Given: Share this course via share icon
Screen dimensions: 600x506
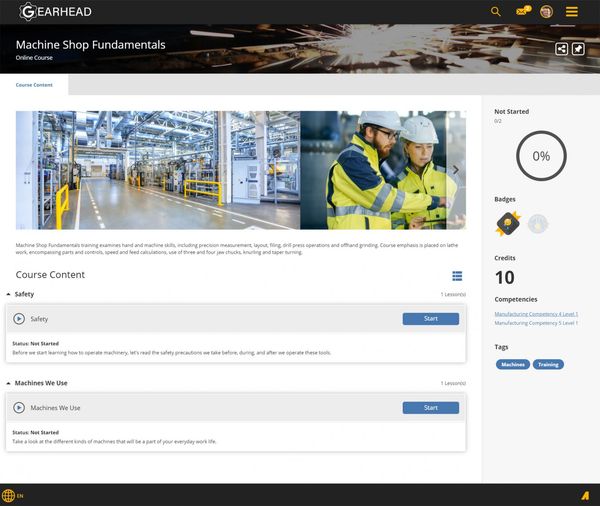Looking at the screenshot, I should tap(562, 49).
